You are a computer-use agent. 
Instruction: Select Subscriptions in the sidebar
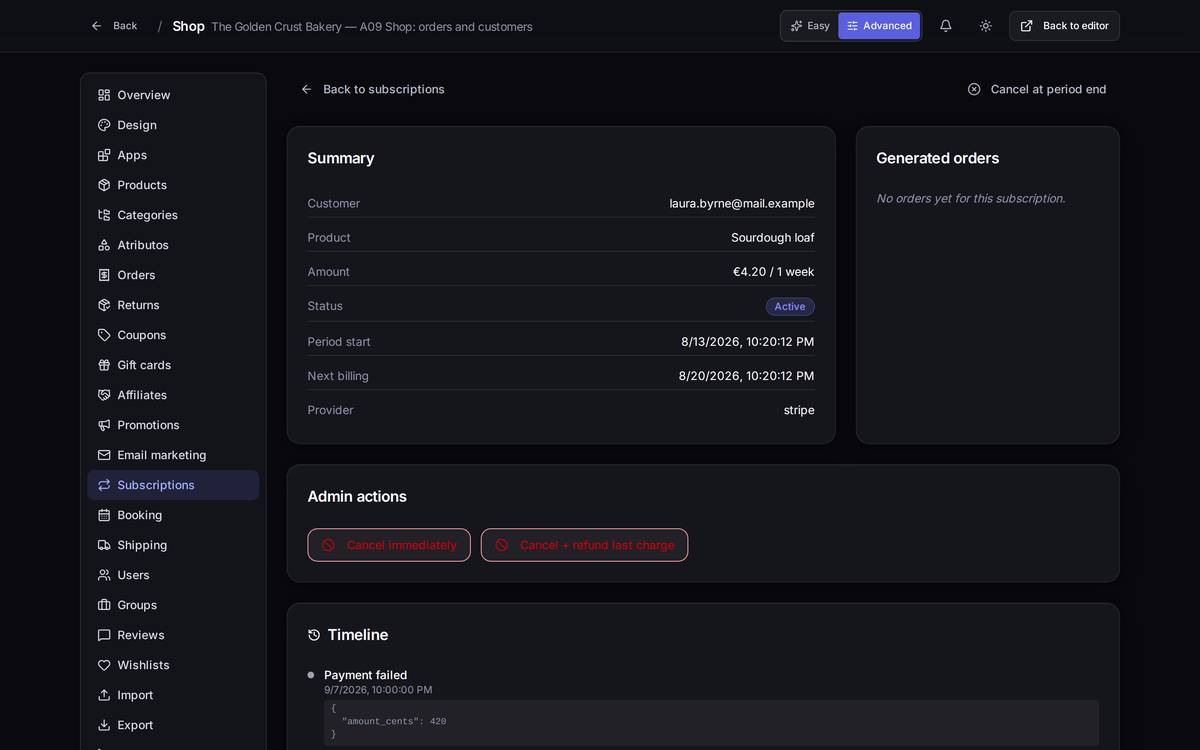coord(173,485)
